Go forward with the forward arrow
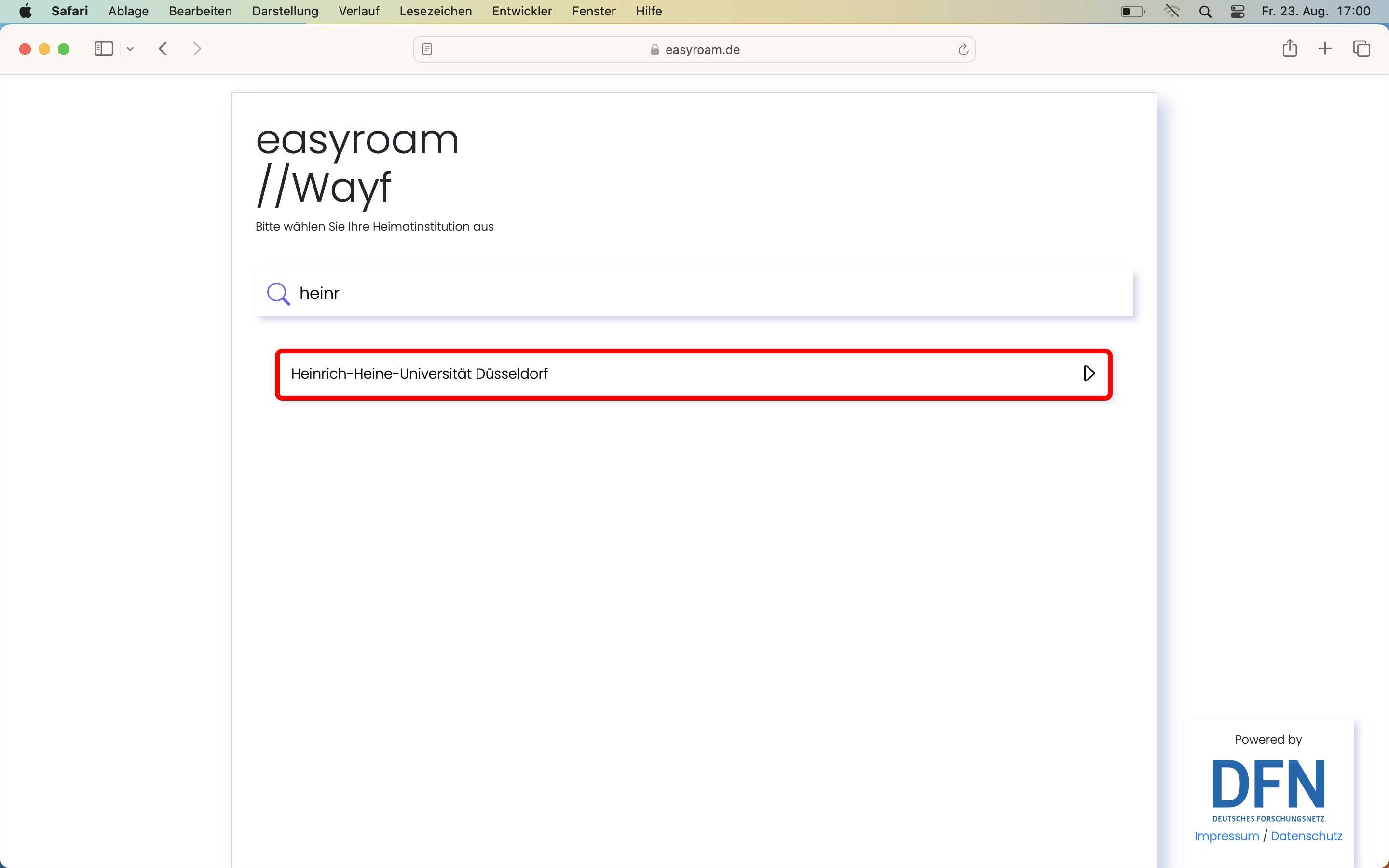The image size is (1389, 868). point(197,49)
